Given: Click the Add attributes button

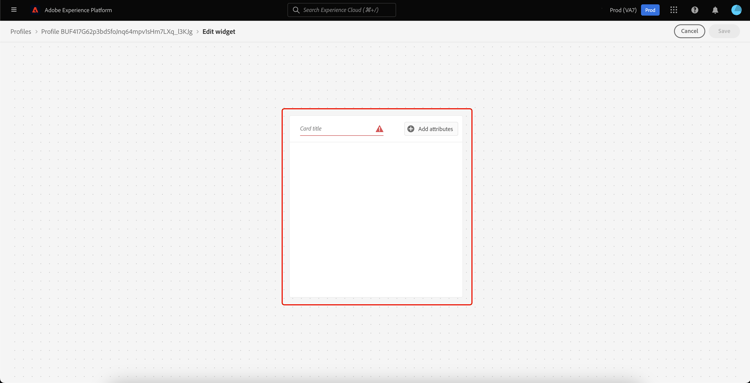Looking at the screenshot, I should [431, 129].
